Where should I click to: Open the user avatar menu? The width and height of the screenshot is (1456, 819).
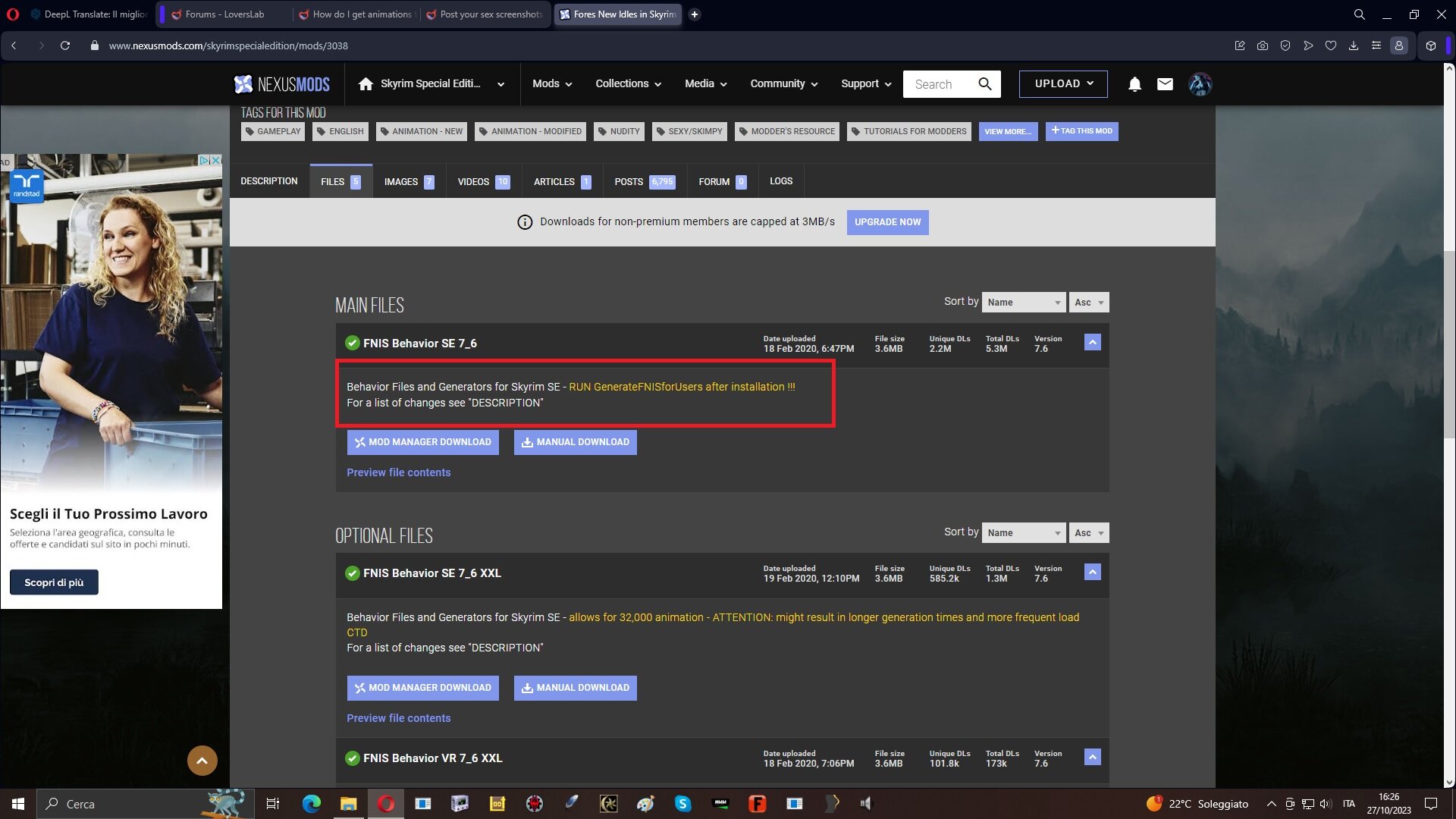(1200, 84)
